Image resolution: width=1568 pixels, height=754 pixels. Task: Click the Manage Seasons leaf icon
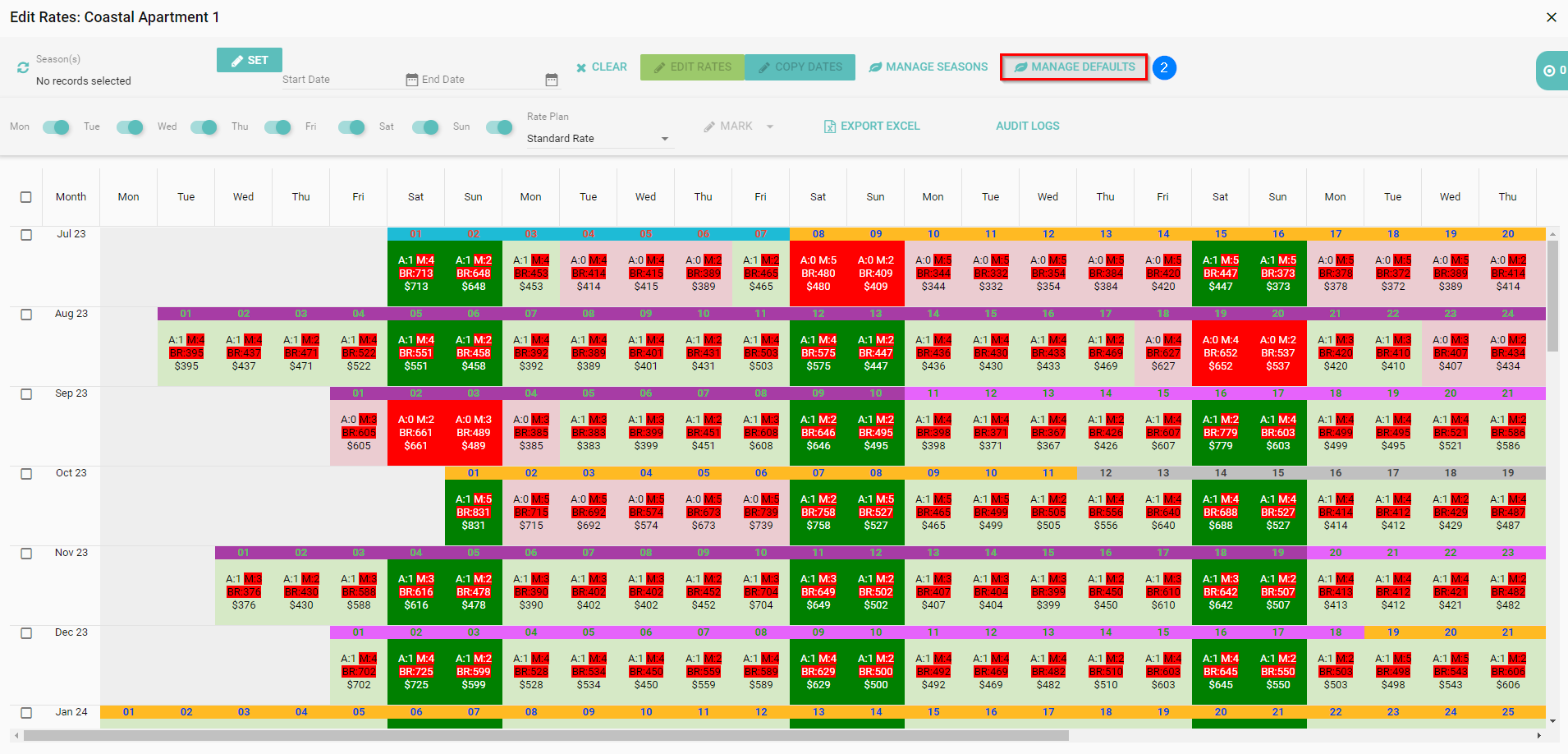pyautogui.click(x=875, y=67)
